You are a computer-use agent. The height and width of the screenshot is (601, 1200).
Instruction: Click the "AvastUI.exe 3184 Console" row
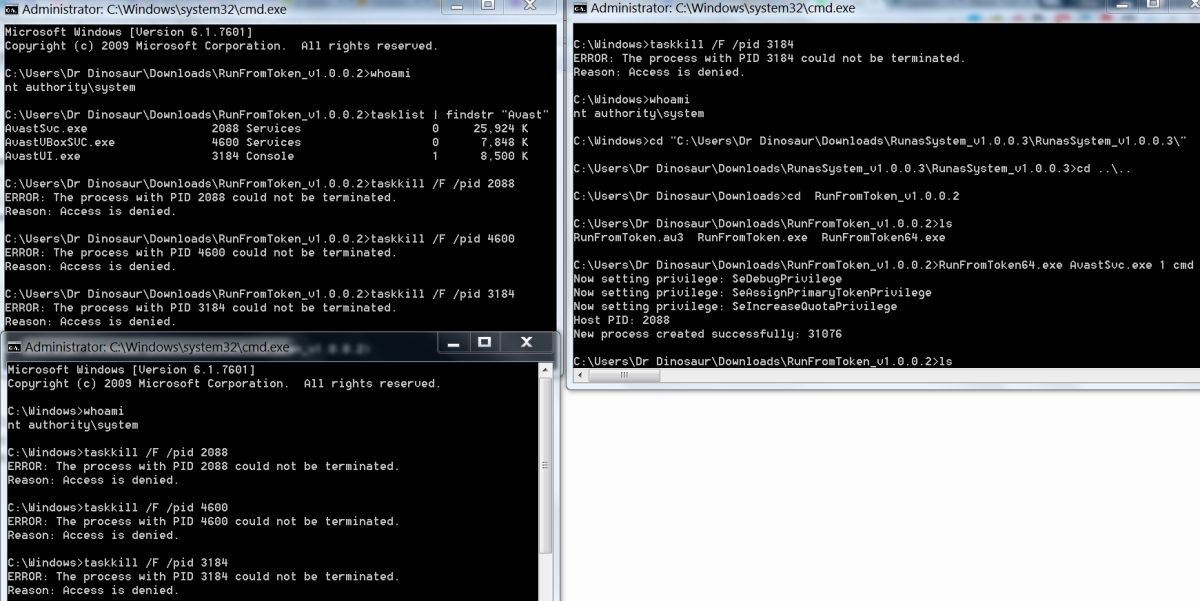(x=267, y=156)
